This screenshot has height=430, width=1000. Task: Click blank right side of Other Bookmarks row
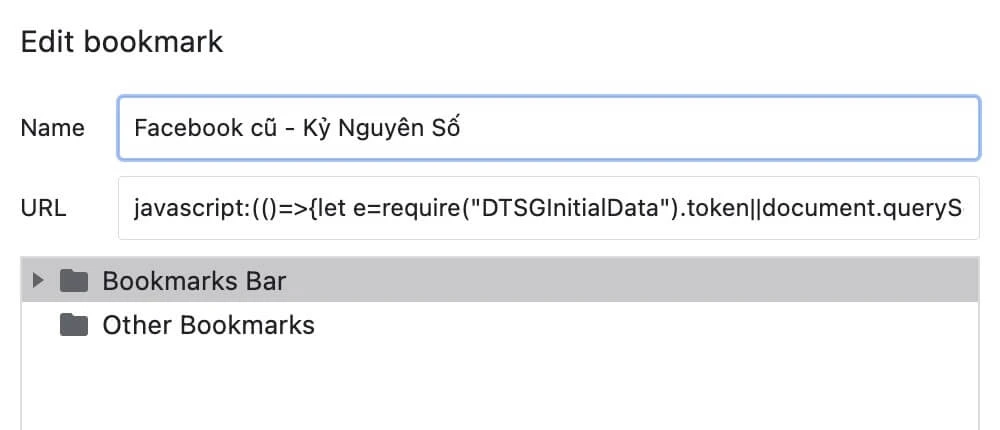[650, 325]
